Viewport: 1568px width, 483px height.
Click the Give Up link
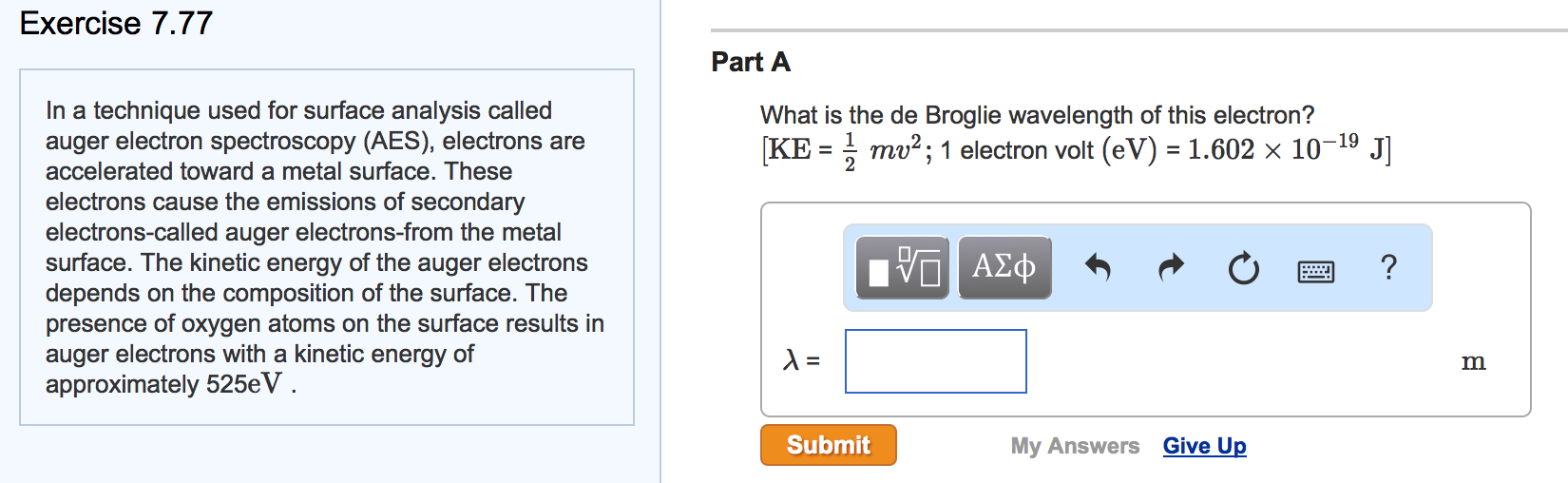1204,446
